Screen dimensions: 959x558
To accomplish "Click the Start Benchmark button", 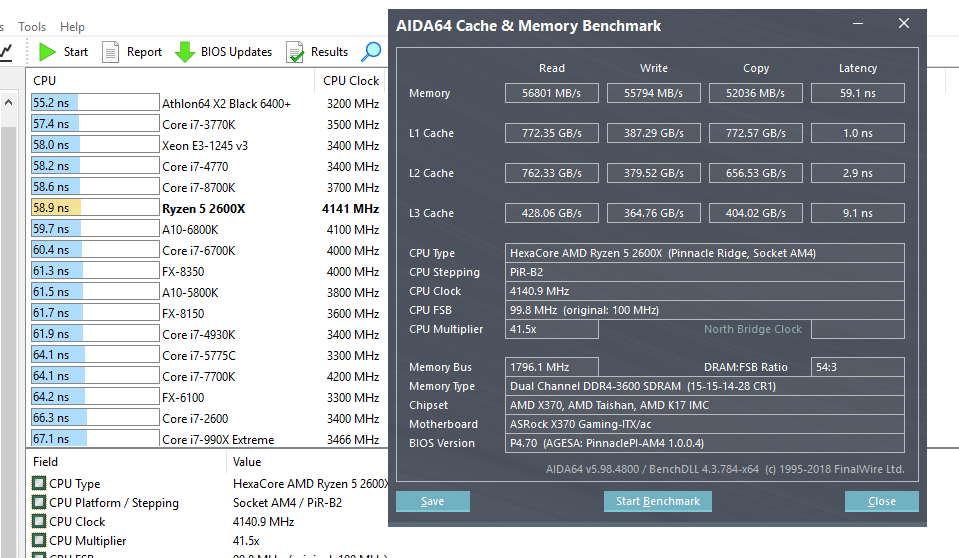I will [657, 501].
